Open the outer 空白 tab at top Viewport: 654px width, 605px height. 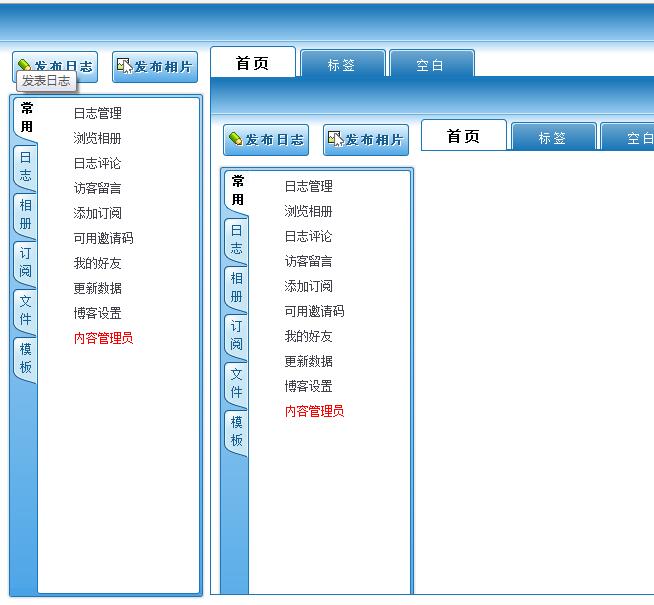430,65
